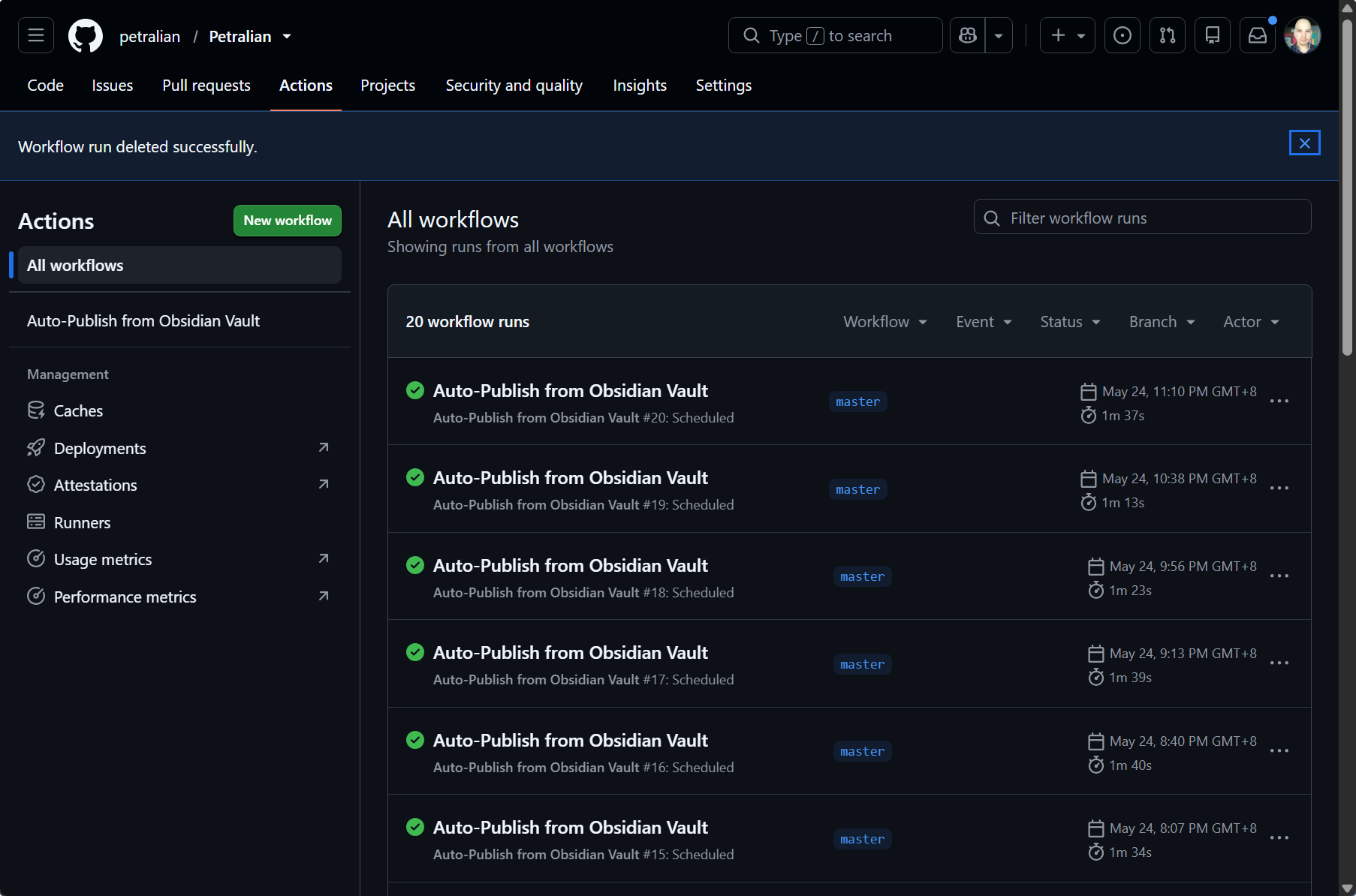The image size is (1356, 896).
Task: Open Auto-Publish from Obsidian Vault run #19
Action: point(571,477)
